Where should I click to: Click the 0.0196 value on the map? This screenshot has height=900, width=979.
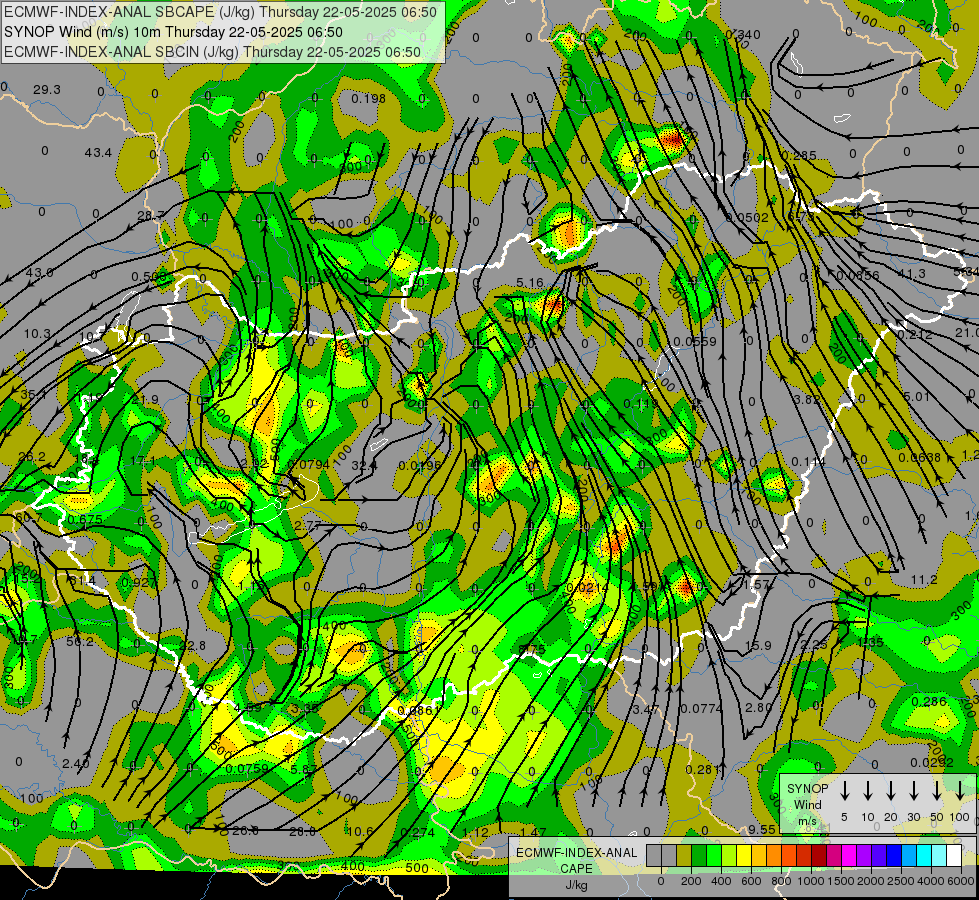coord(420,465)
